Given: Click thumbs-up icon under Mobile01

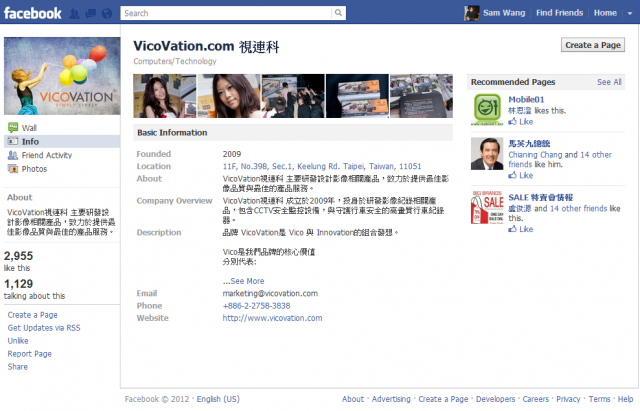Looking at the screenshot, I should [512, 121].
